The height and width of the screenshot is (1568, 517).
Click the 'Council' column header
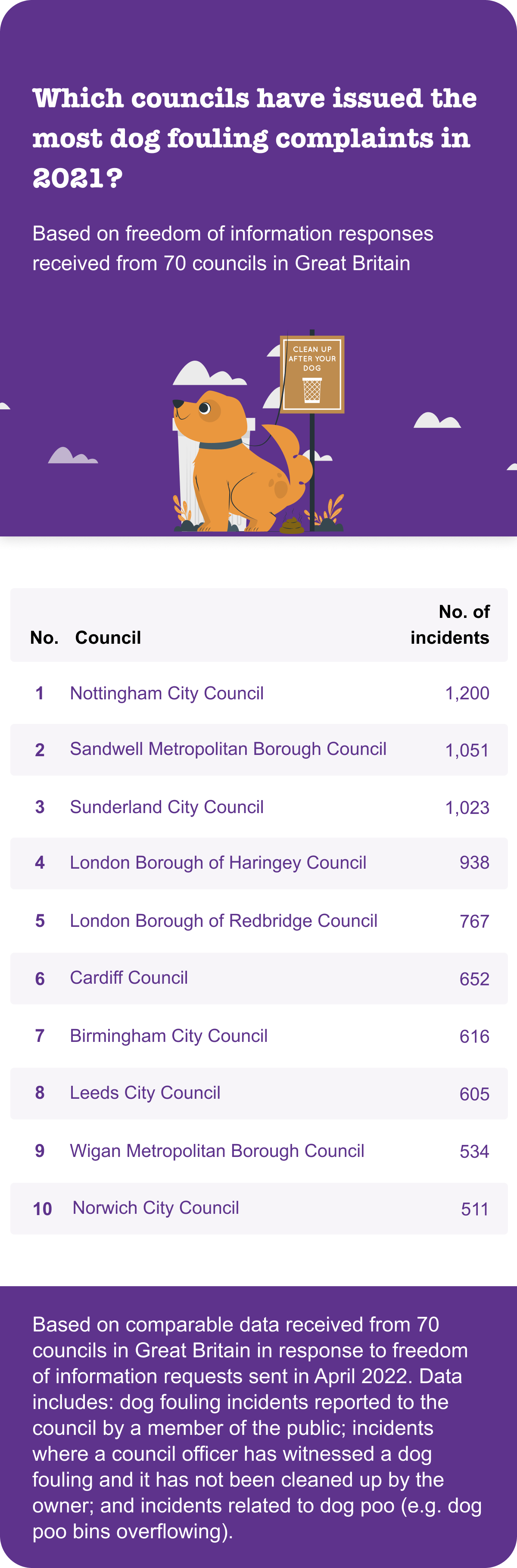point(108,637)
